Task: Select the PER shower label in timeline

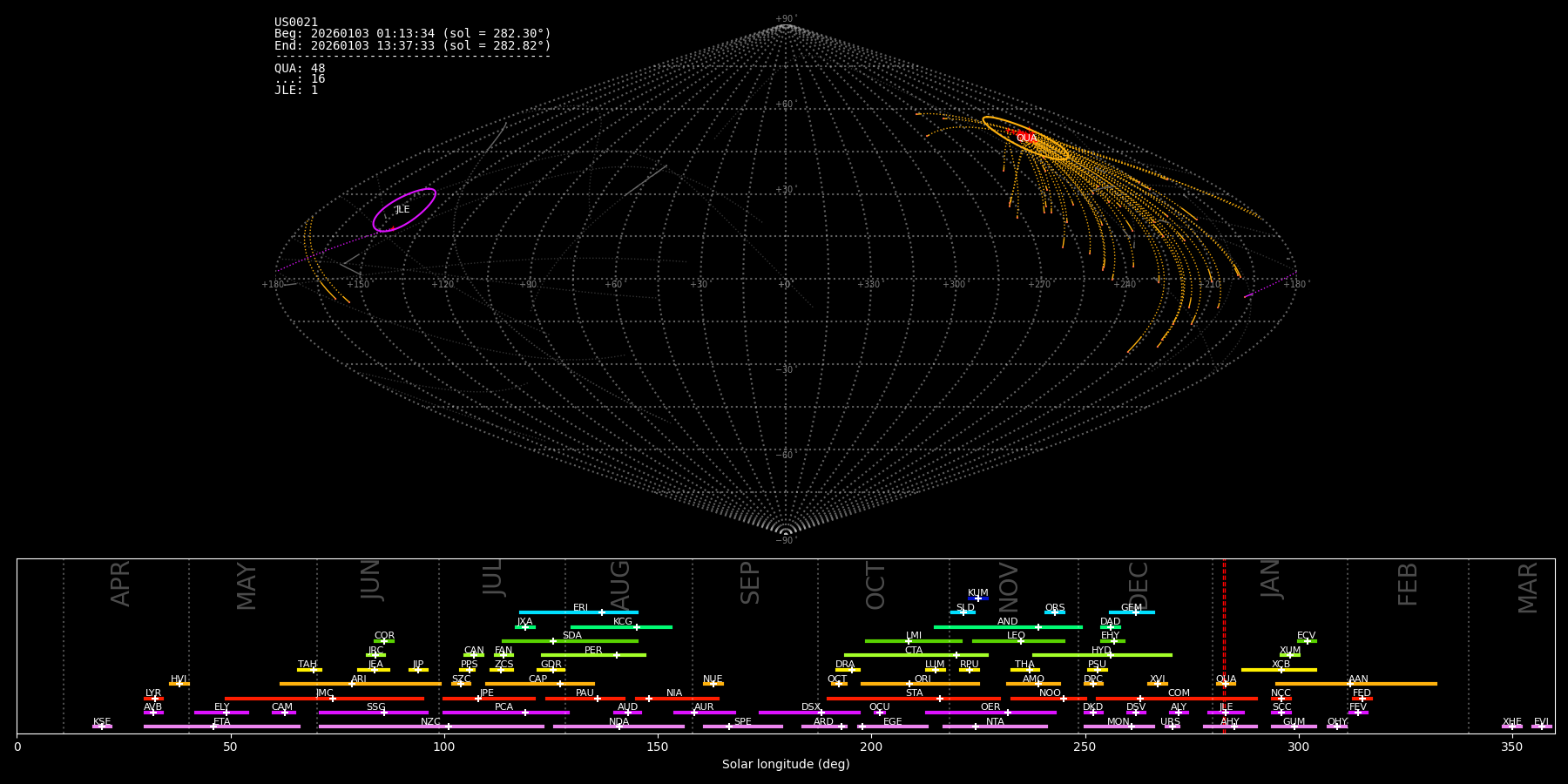Action: click(593, 651)
